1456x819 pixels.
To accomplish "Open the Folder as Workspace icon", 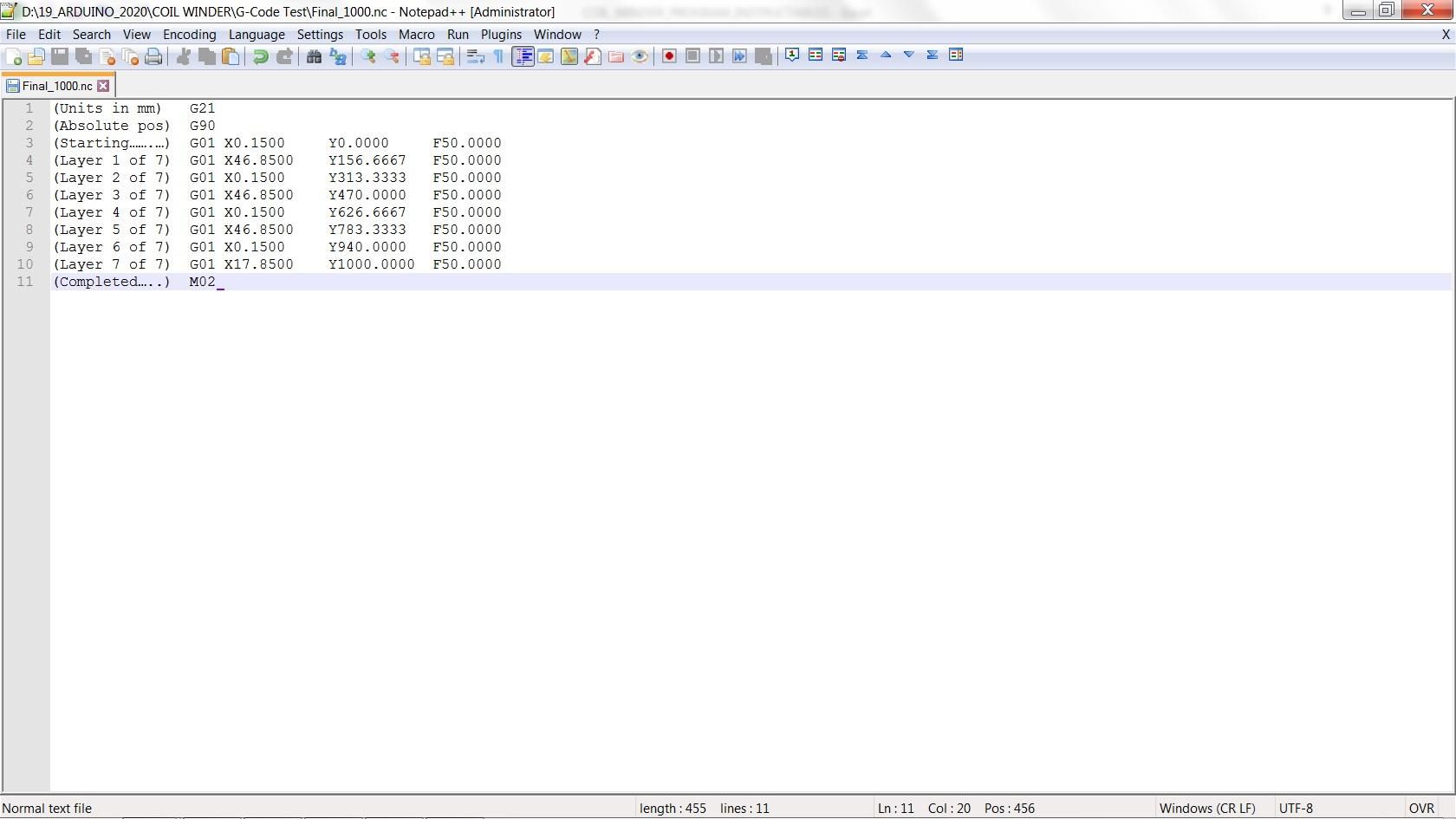I will coord(616,56).
